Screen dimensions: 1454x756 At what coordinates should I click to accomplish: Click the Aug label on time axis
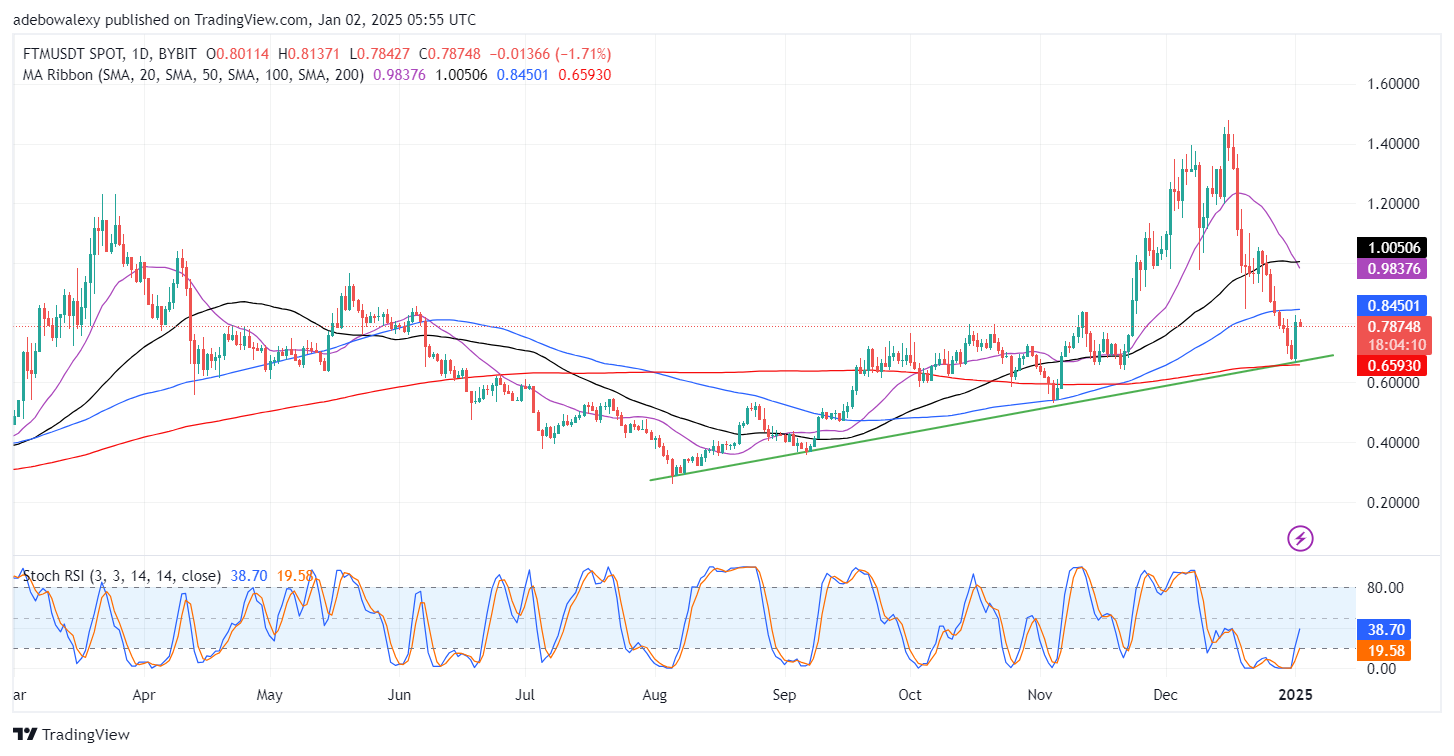tap(654, 693)
